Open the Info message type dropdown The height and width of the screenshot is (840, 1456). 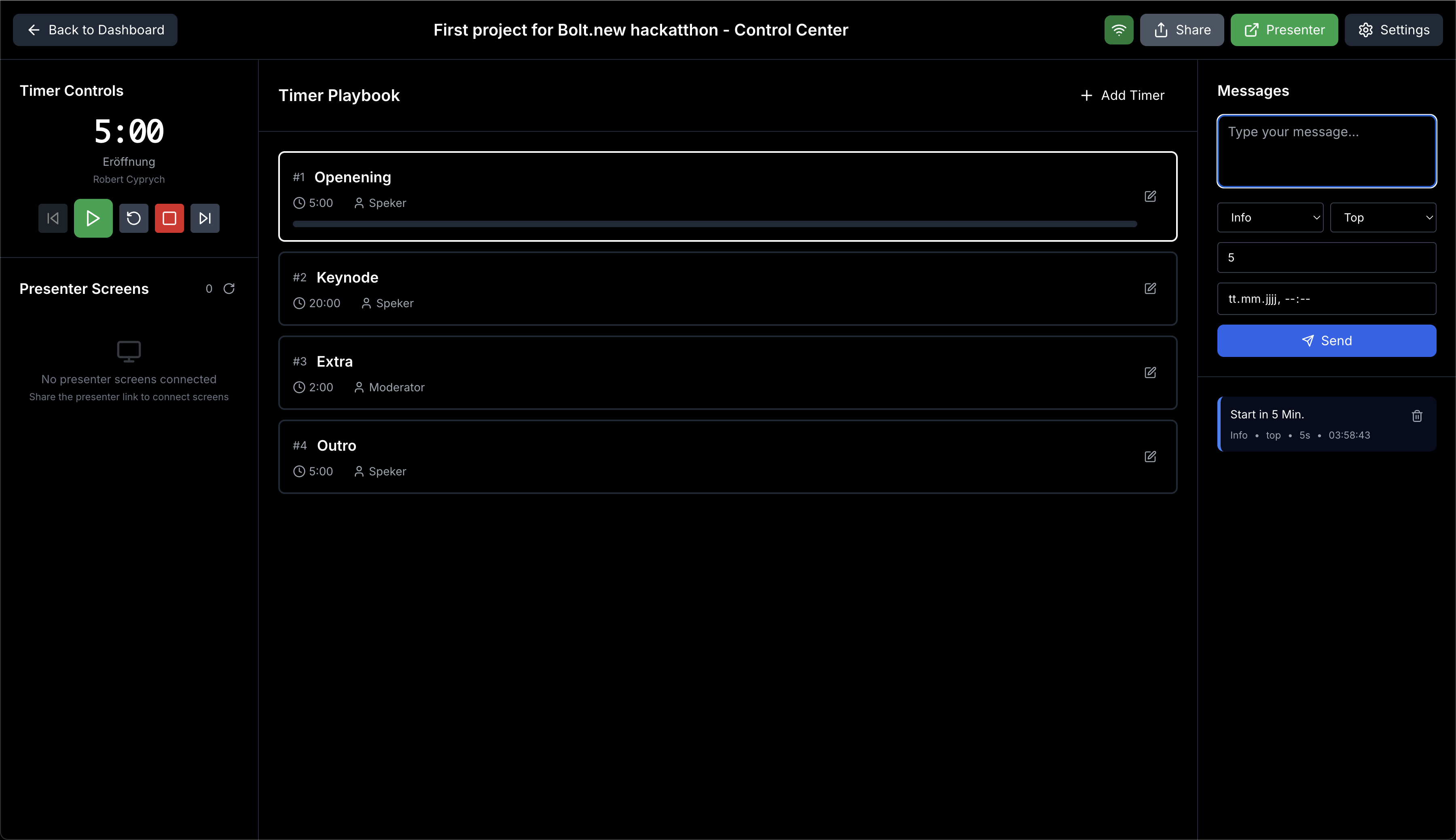[1270, 217]
